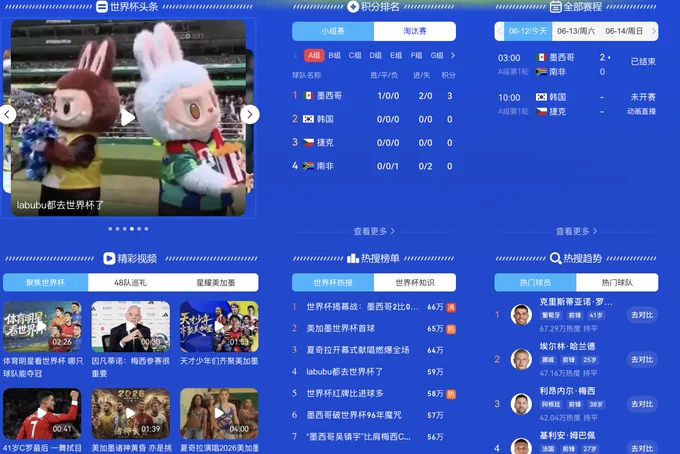Switch to 世界杯热搜 tab
680x454 pixels.
(x=333, y=283)
